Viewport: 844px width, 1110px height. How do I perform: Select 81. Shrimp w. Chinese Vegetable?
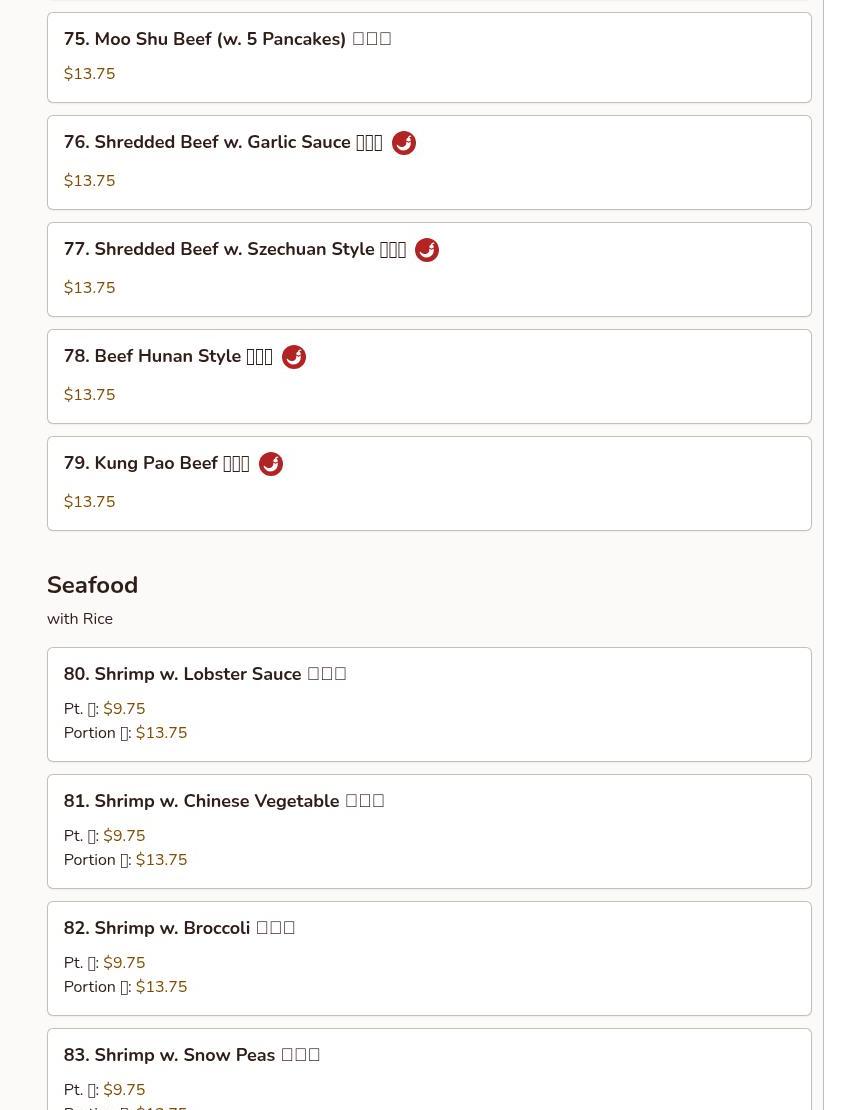click(429, 832)
